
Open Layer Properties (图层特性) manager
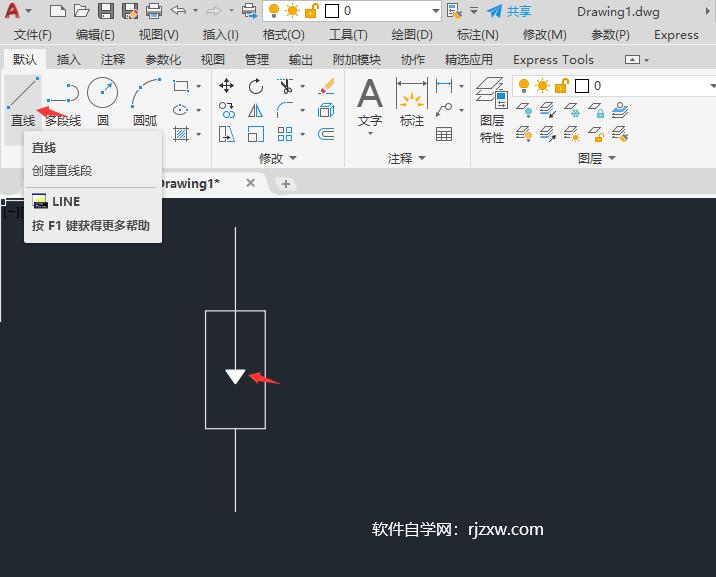pyautogui.click(x=492, y=110)
